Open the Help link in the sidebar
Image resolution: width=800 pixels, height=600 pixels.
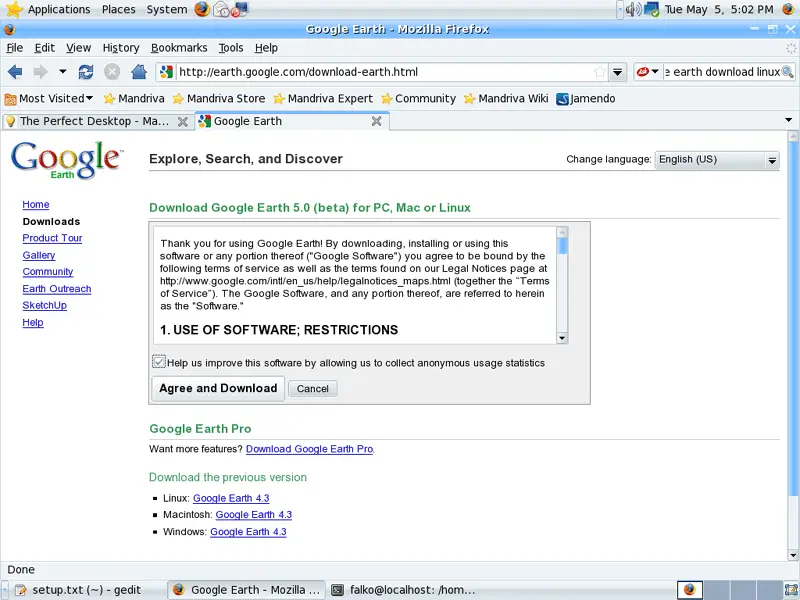(x=33, y=322)
